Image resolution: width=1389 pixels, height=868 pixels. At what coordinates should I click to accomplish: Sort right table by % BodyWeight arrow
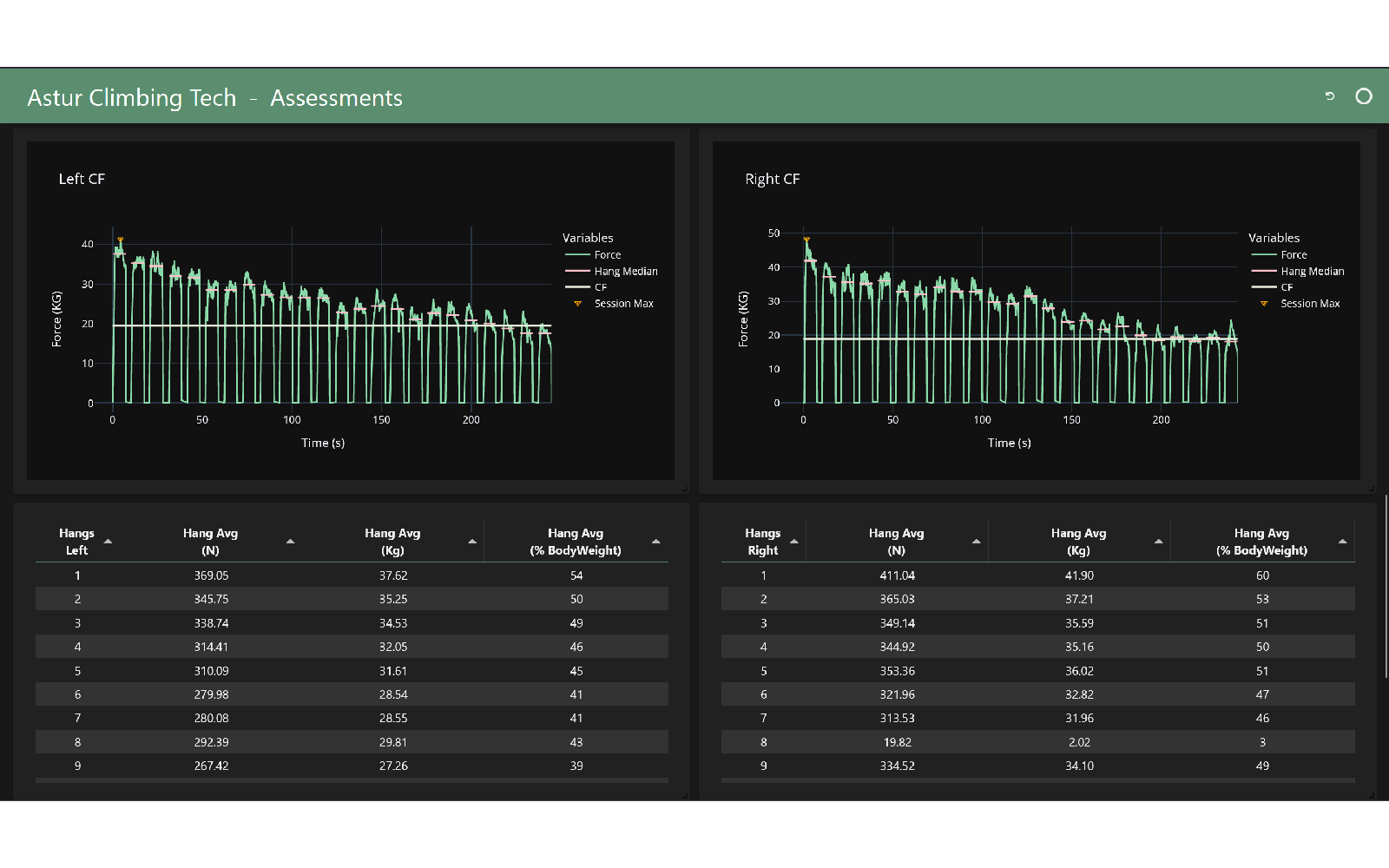pos(1343,542)
